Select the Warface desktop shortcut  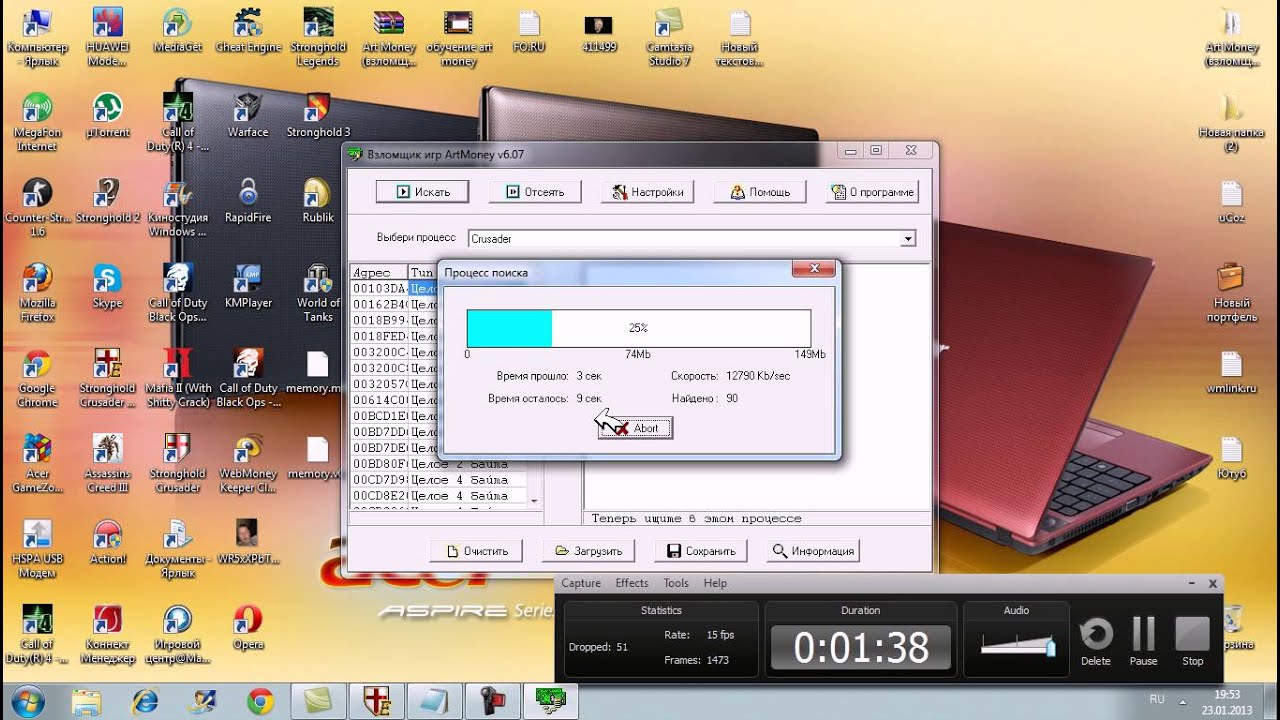[248, 116]
